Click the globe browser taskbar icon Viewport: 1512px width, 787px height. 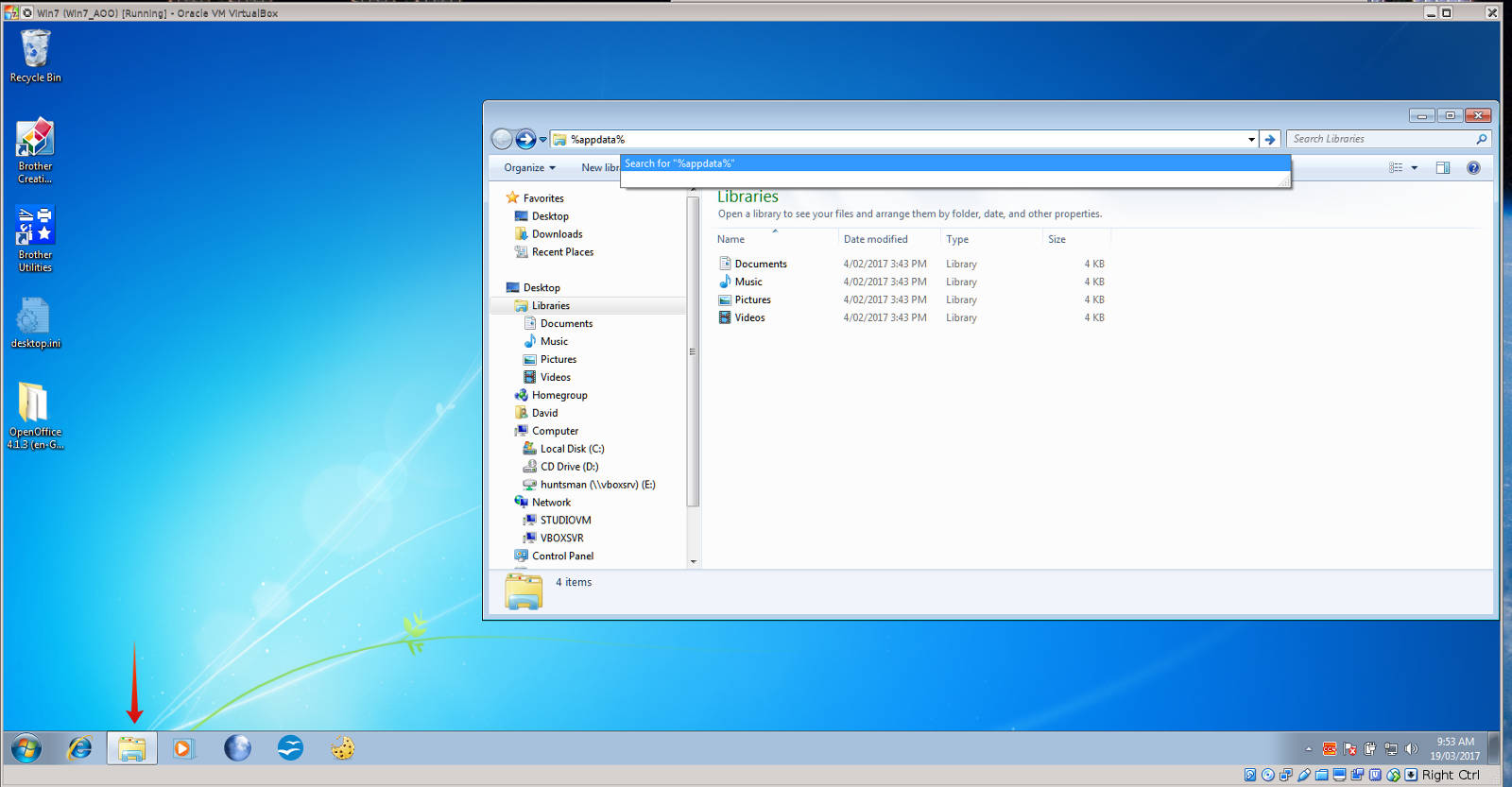(237, 749)
